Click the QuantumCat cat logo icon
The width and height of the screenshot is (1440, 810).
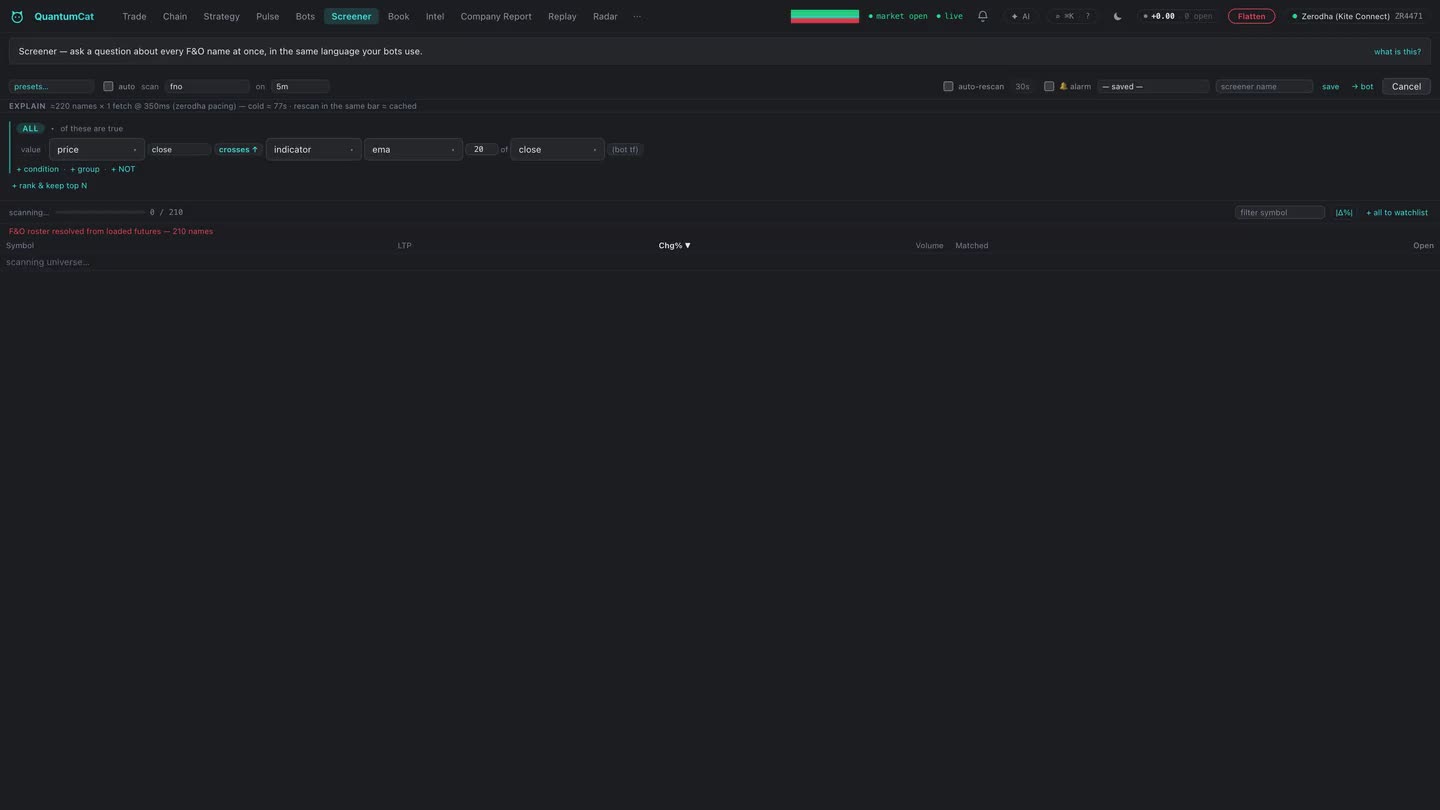tap(17, 16)
